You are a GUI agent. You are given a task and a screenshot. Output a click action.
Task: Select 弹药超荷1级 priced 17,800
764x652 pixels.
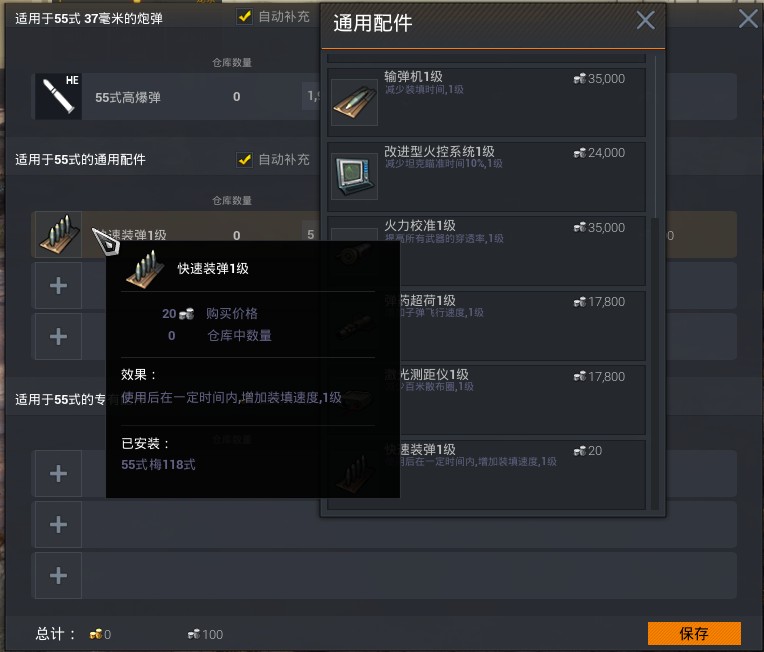[486, 326]
